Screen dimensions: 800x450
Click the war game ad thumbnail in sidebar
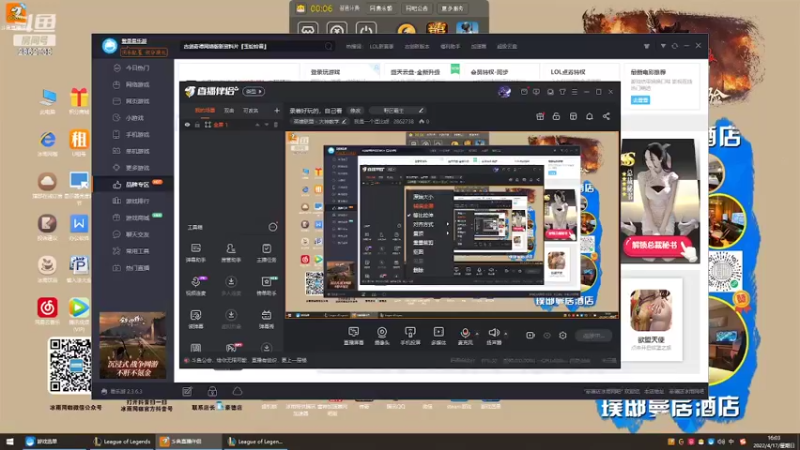click(x=133, y=345)
